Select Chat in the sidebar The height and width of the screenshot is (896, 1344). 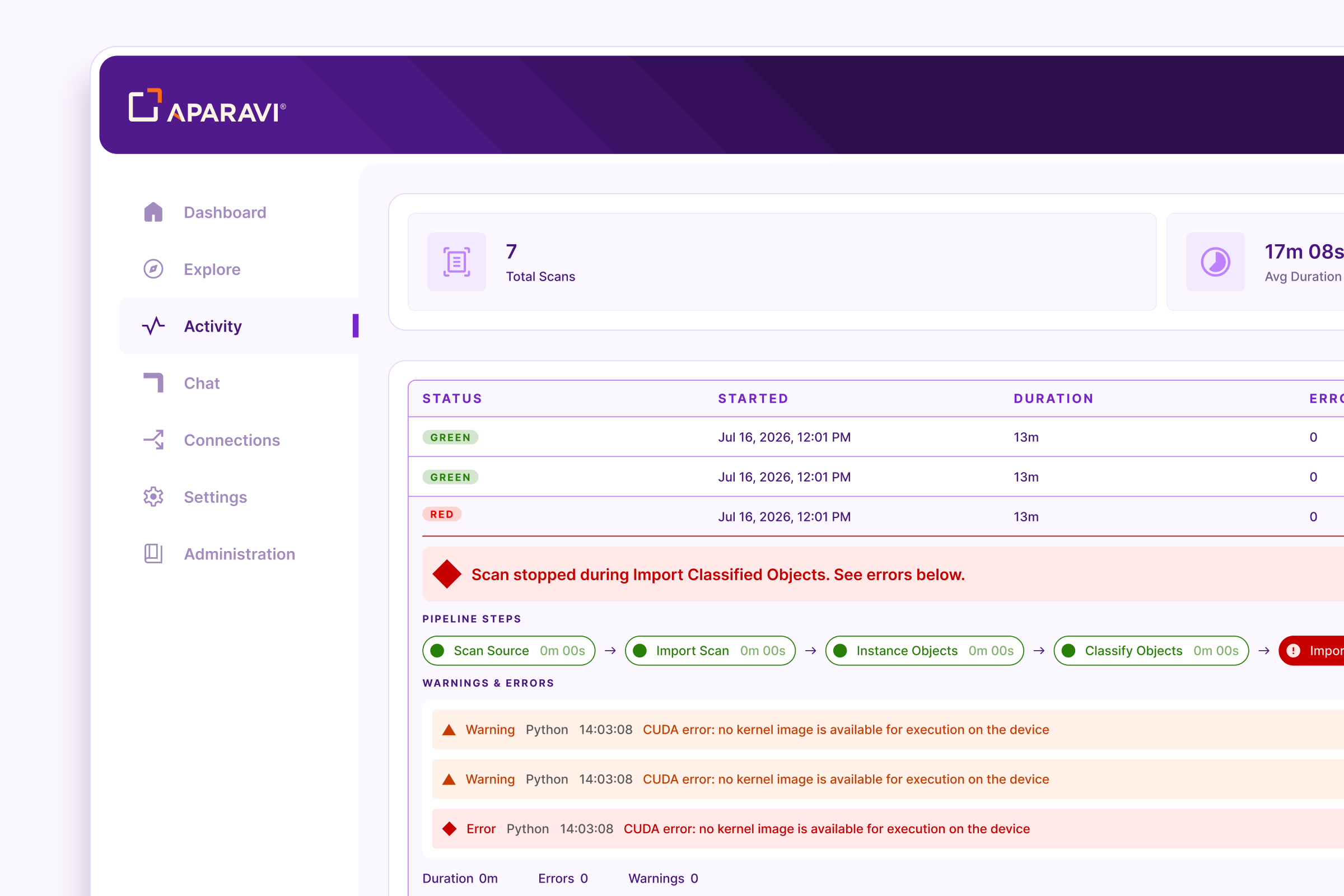239,383
